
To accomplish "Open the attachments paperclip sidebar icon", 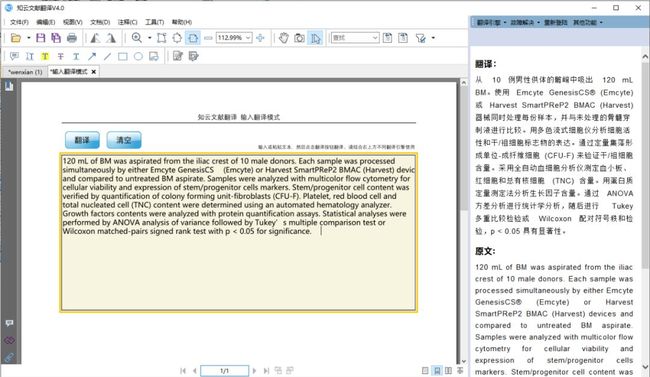I will (x=9, y=358).
